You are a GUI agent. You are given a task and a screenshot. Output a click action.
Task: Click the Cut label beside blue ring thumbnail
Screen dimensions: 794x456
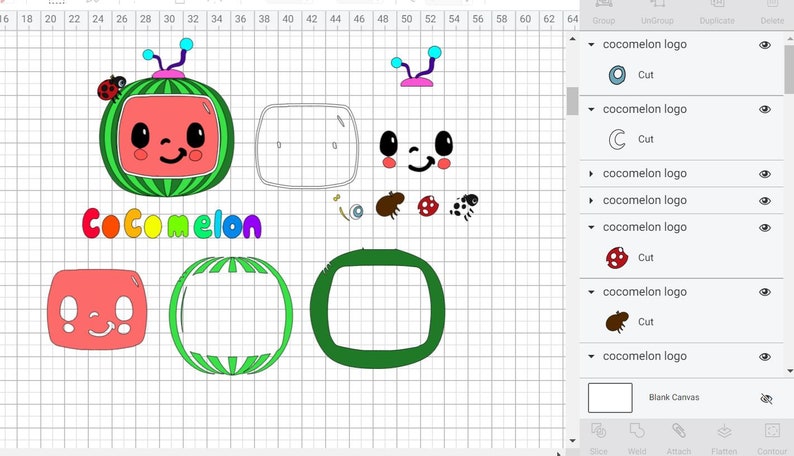pos(646,75)
